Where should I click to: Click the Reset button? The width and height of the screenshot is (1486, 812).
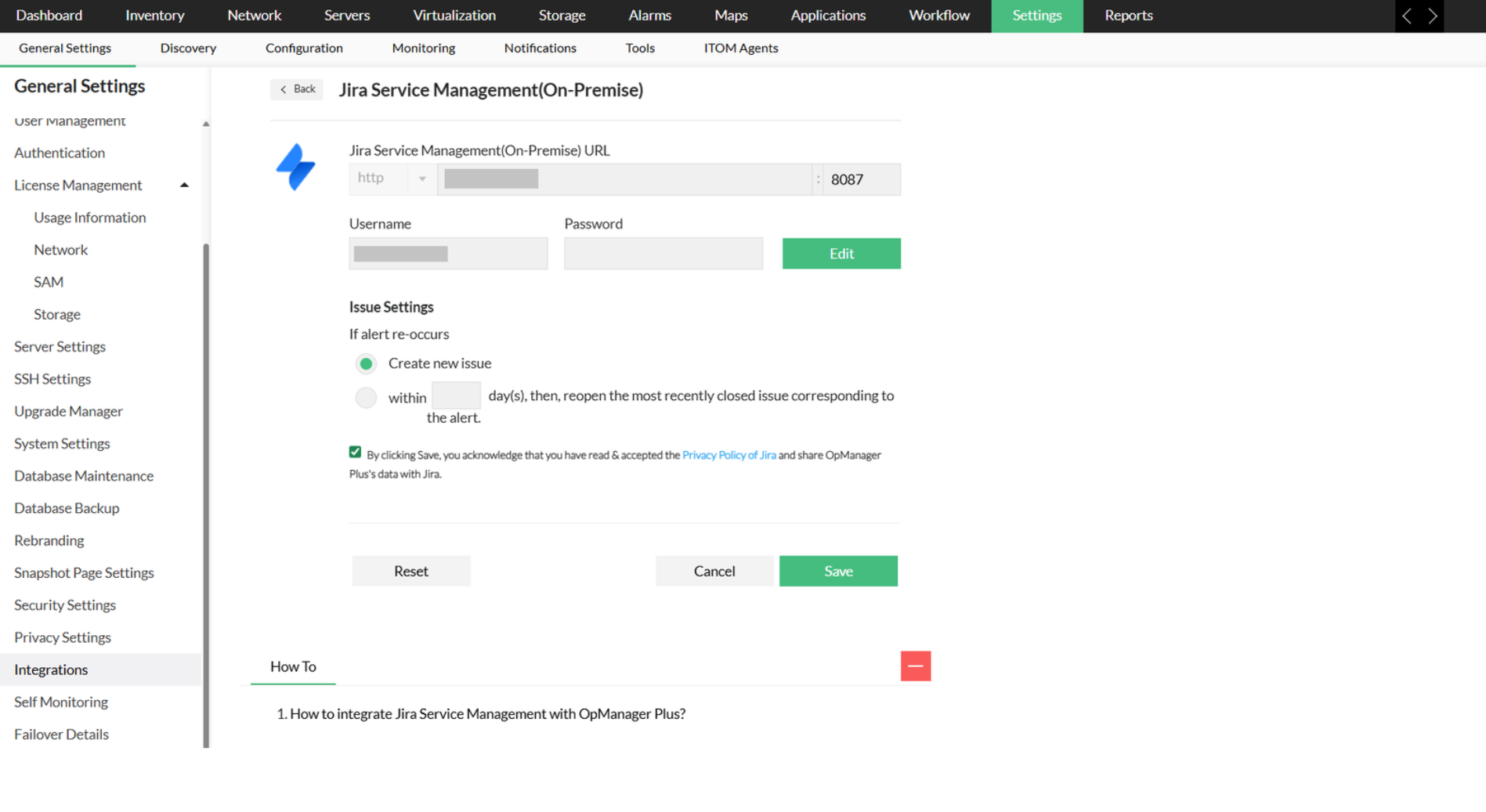pos(411,572)
